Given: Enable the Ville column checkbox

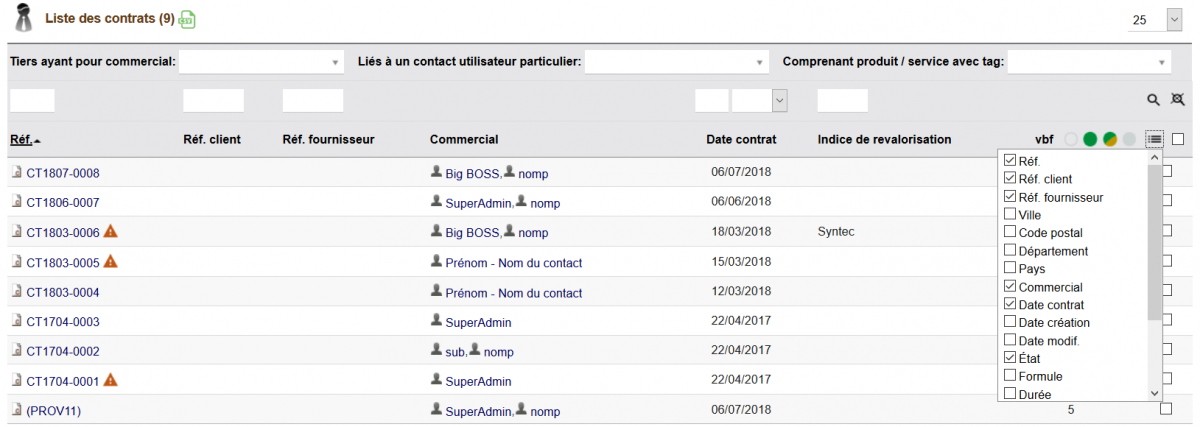Looking at the screenshot, I should [x=1010, y=215].
